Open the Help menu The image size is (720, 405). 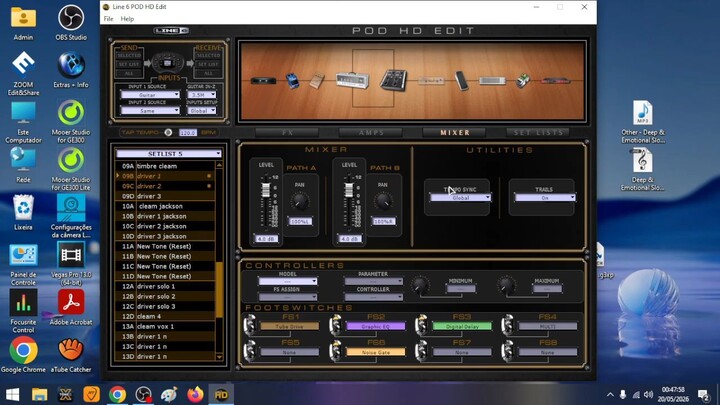127,19
